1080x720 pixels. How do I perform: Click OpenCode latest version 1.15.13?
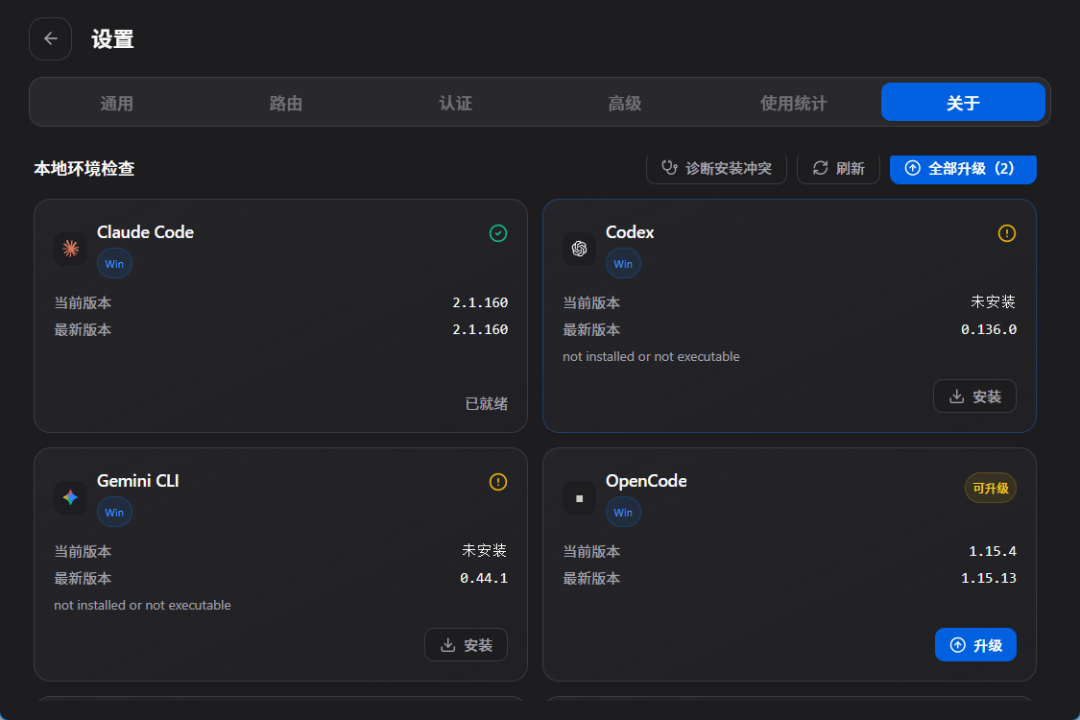pos(988,578)
